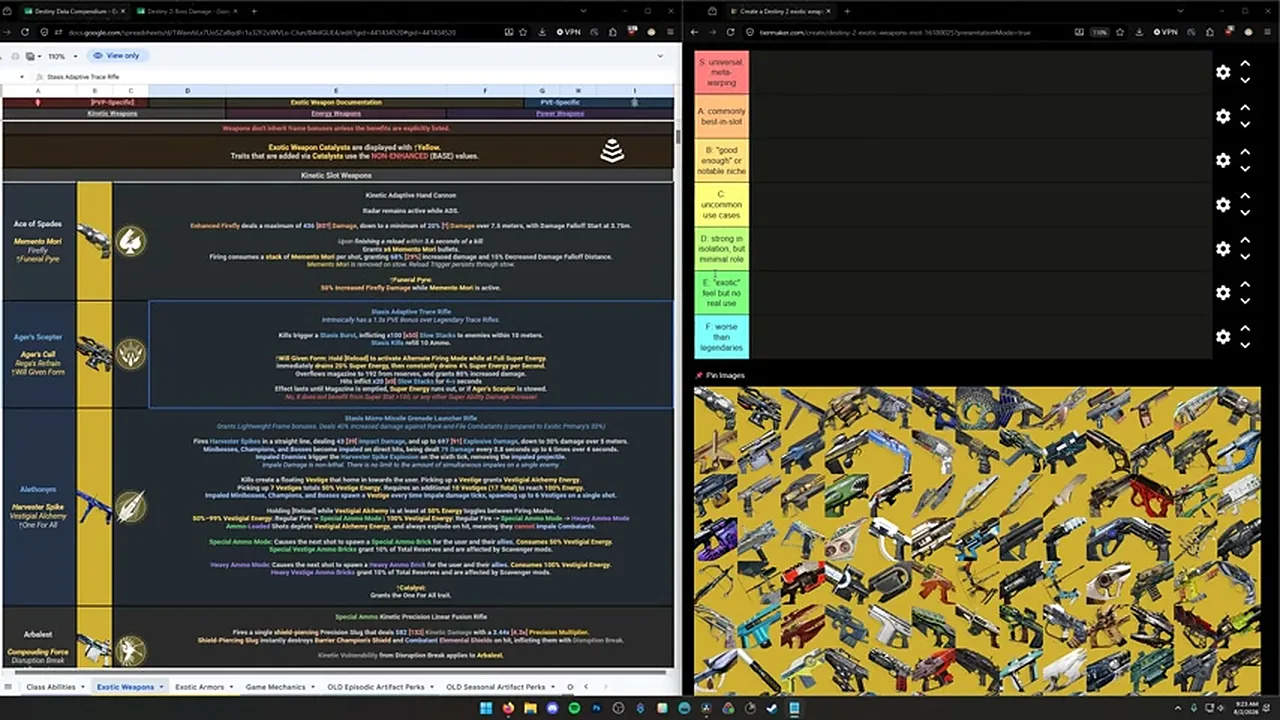The image size is (1280, 720).
Task: Open settings gear for the D tier row
Action: coord(1223,248)
